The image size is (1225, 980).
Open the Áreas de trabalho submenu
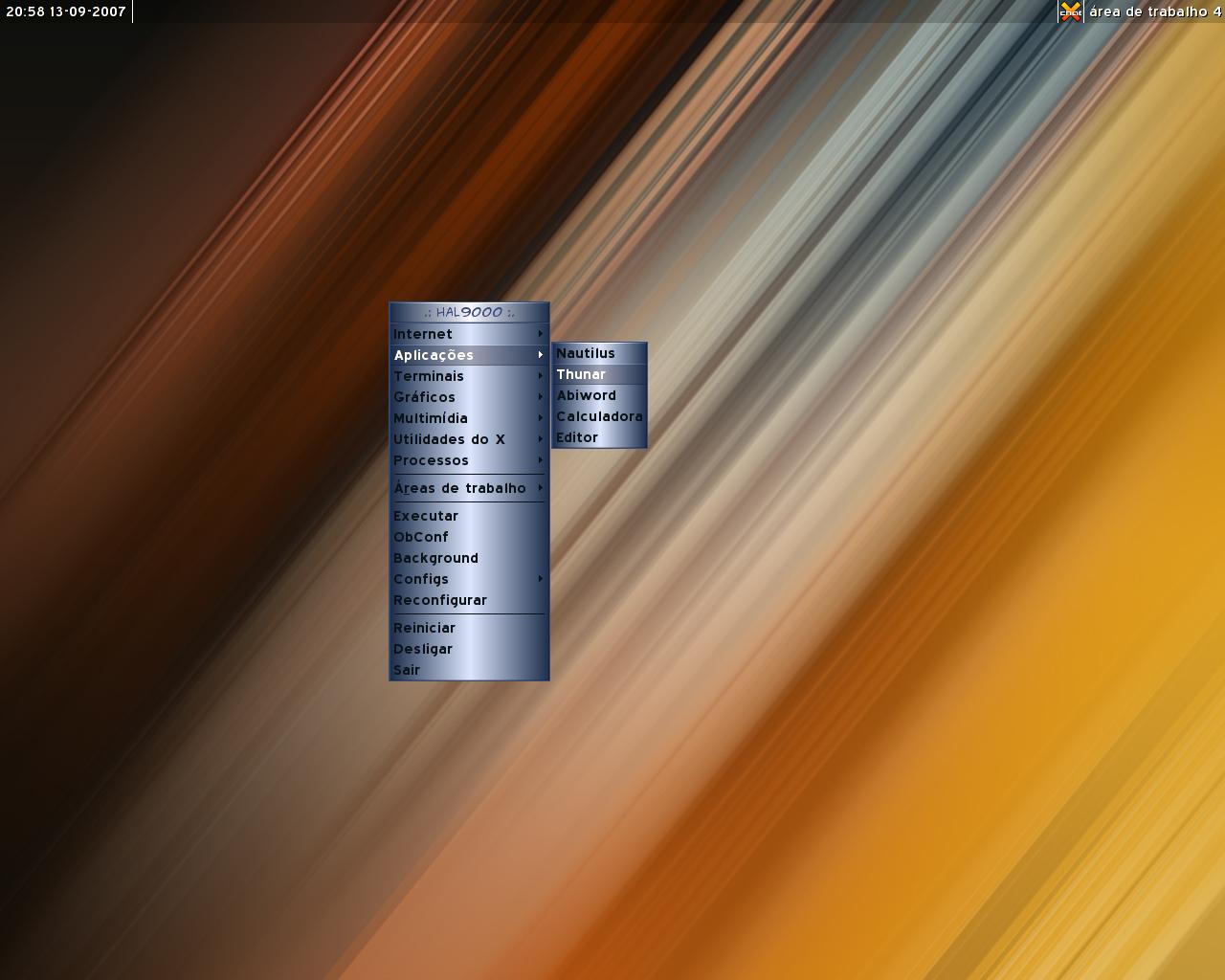[469, 488]
